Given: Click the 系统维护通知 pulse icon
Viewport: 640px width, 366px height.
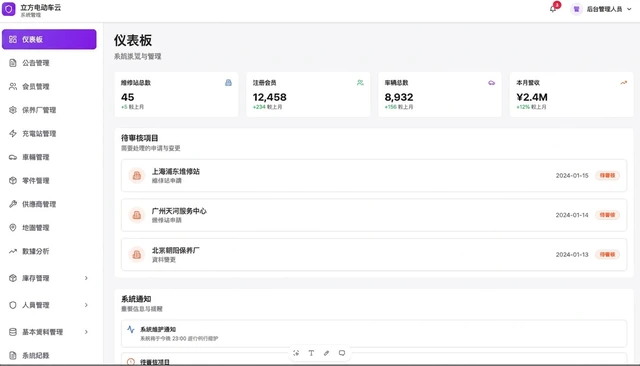Looking at the screenshot, I should [x=131, y=329].
